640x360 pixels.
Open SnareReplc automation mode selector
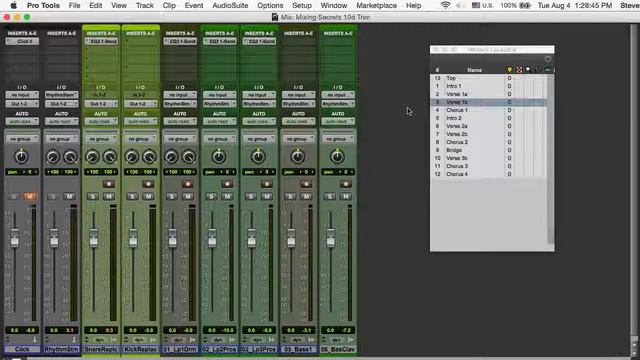[101, 122]
